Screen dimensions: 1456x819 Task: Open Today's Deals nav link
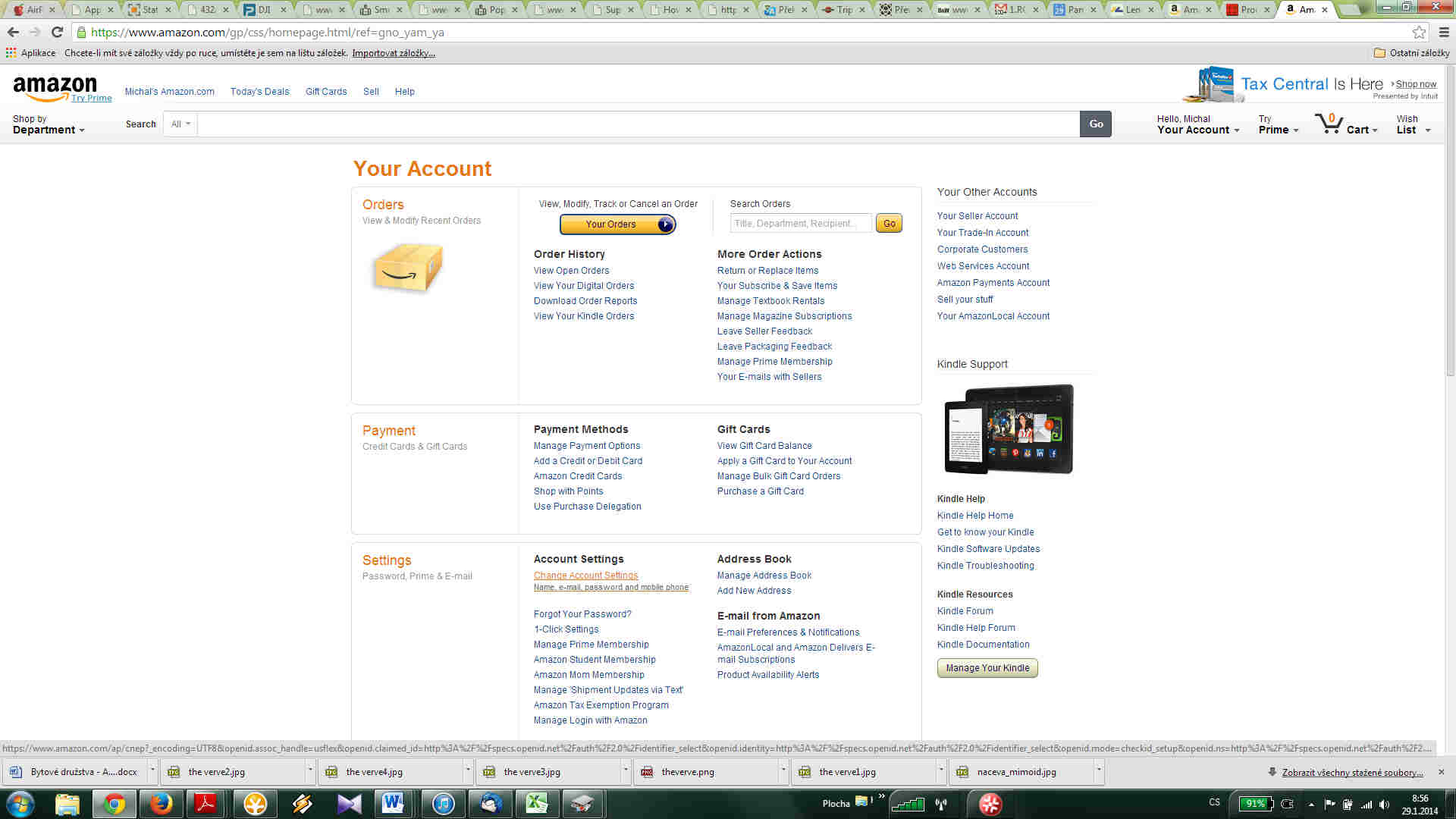(259, 92)
